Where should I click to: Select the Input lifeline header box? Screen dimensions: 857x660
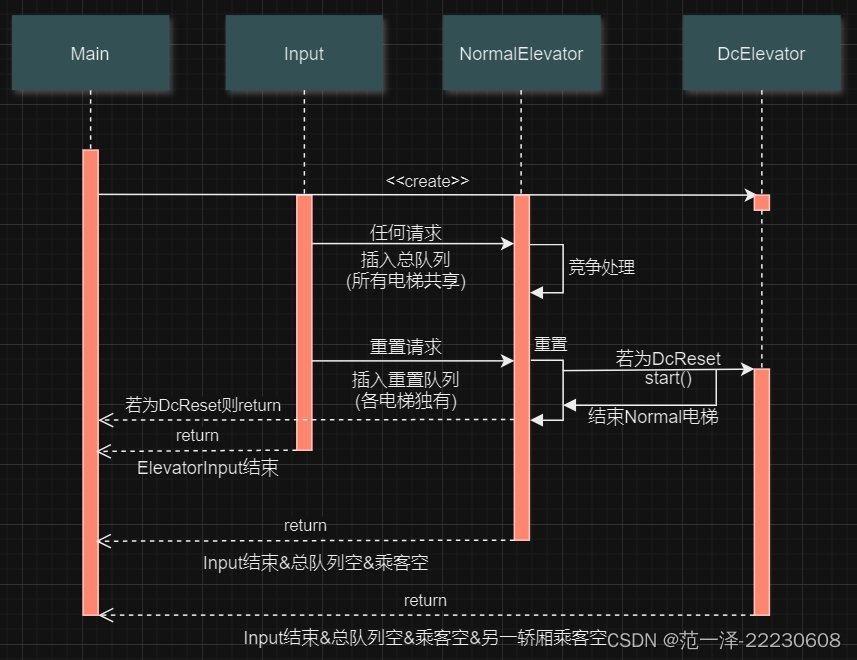pyautogui.click(x=303, y=54)
